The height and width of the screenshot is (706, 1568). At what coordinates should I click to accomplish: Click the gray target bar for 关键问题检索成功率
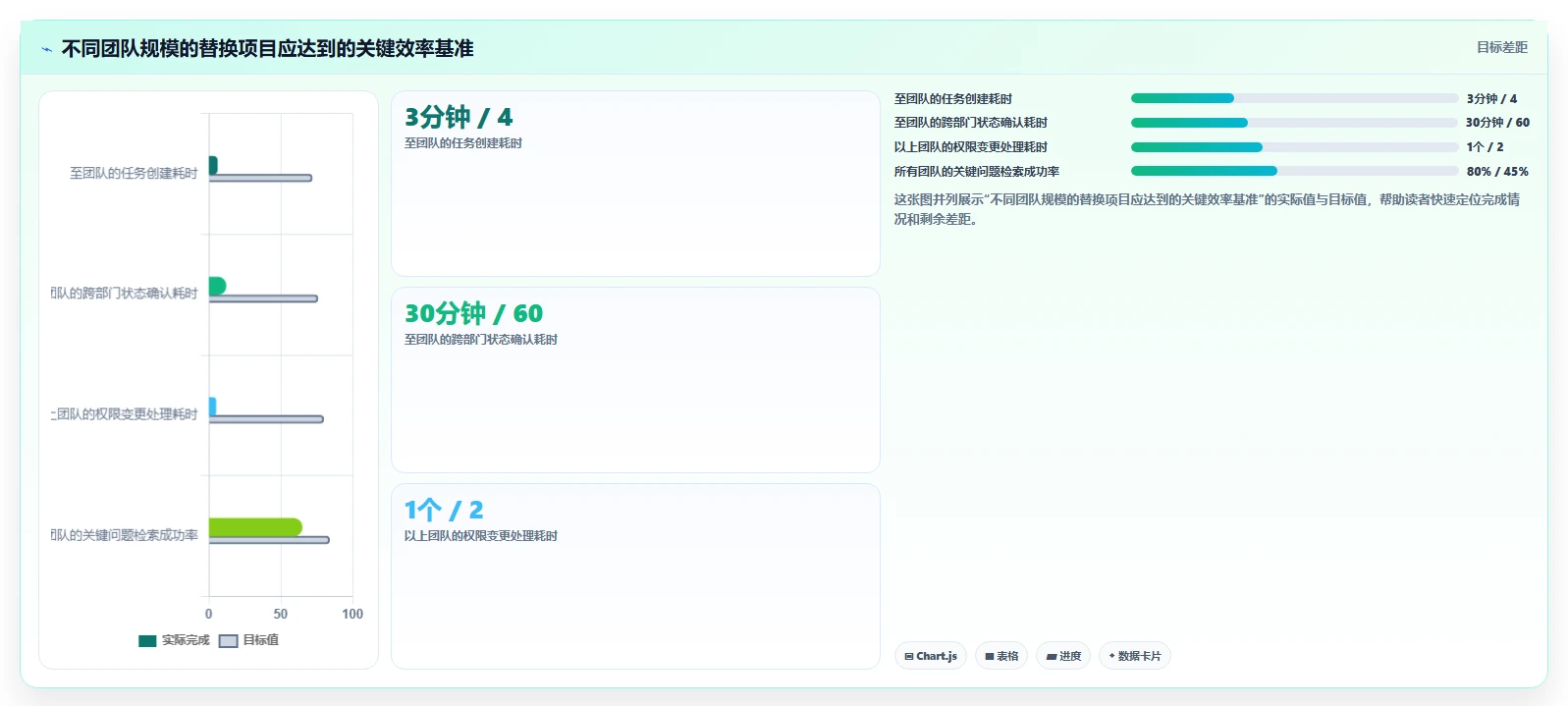[x=269, y=540]
